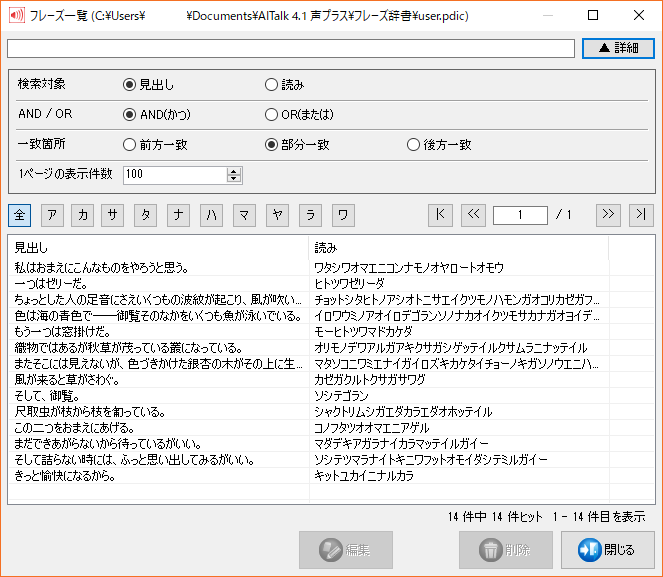The image size is (663, 577).
Task: Maximize the フレーズ一覧 window
Action: [593, 15]
